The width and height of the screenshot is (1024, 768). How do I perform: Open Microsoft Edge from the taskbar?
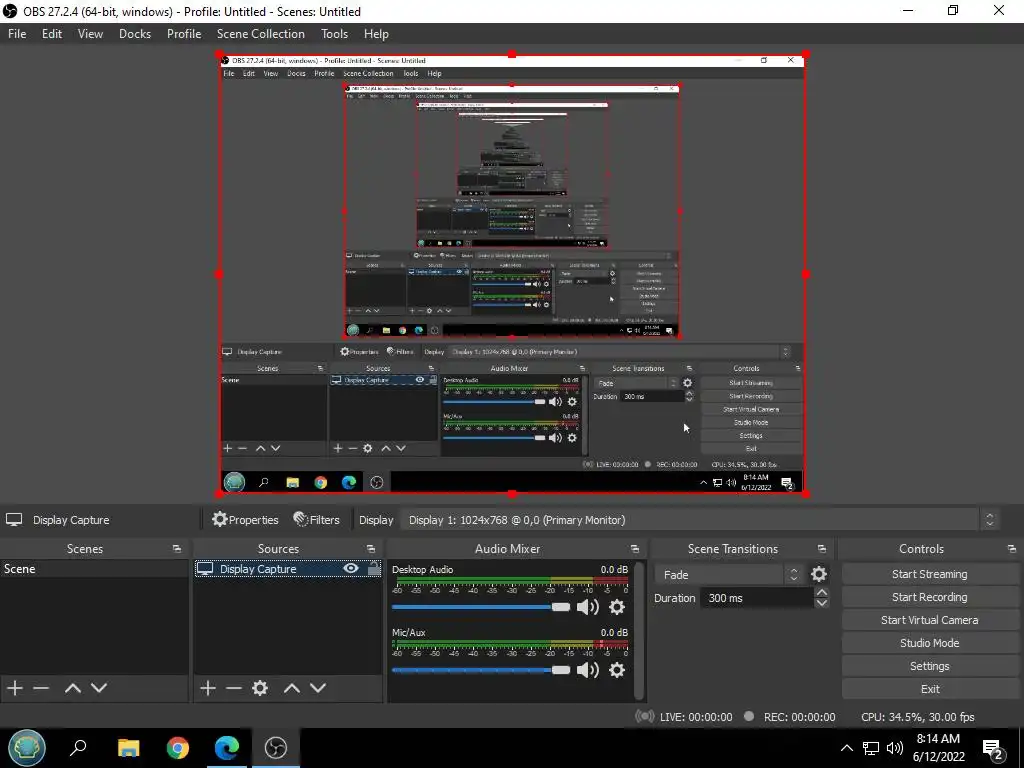(x=227, y=748)
